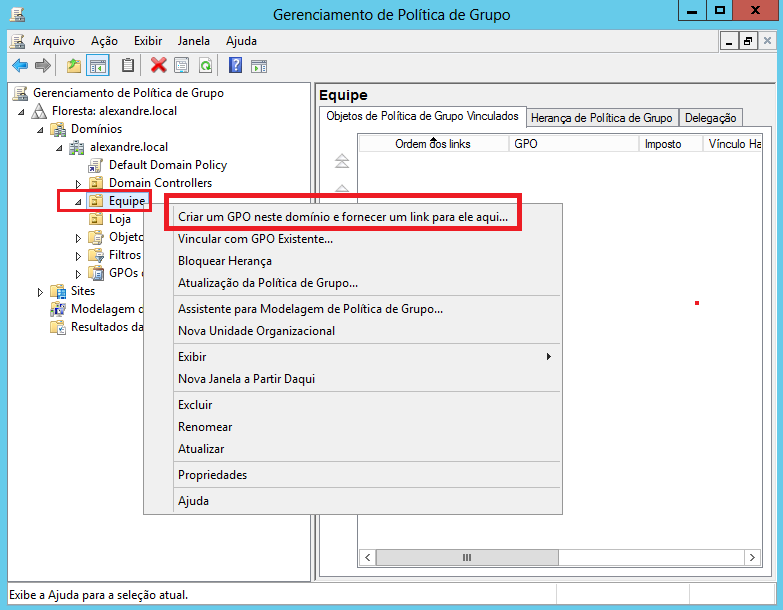Click the application icon in title bar

tap(17, 14)
